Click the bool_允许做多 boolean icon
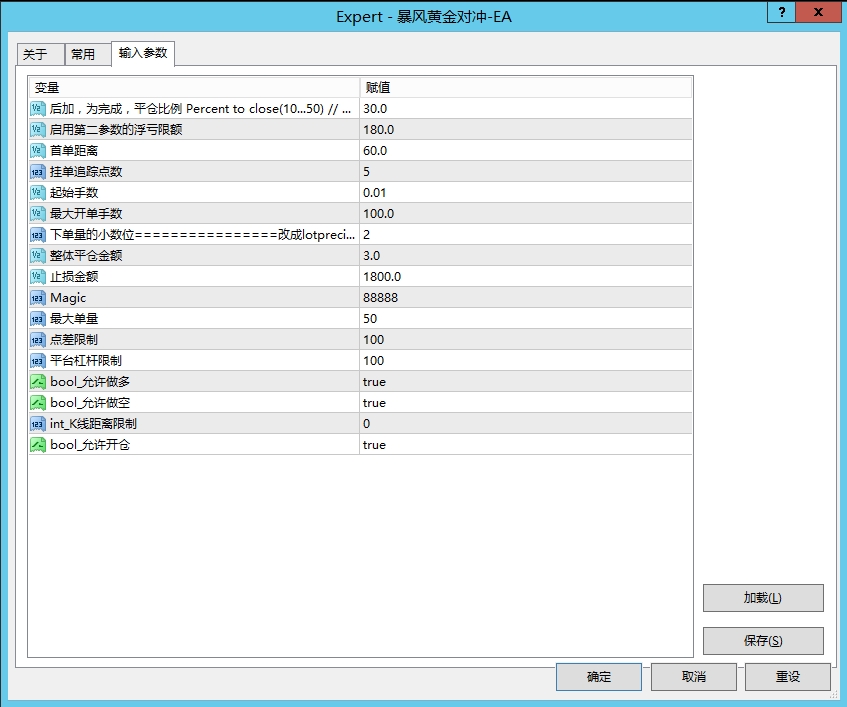This screenshot has width=847, height=707. point(38,382)
